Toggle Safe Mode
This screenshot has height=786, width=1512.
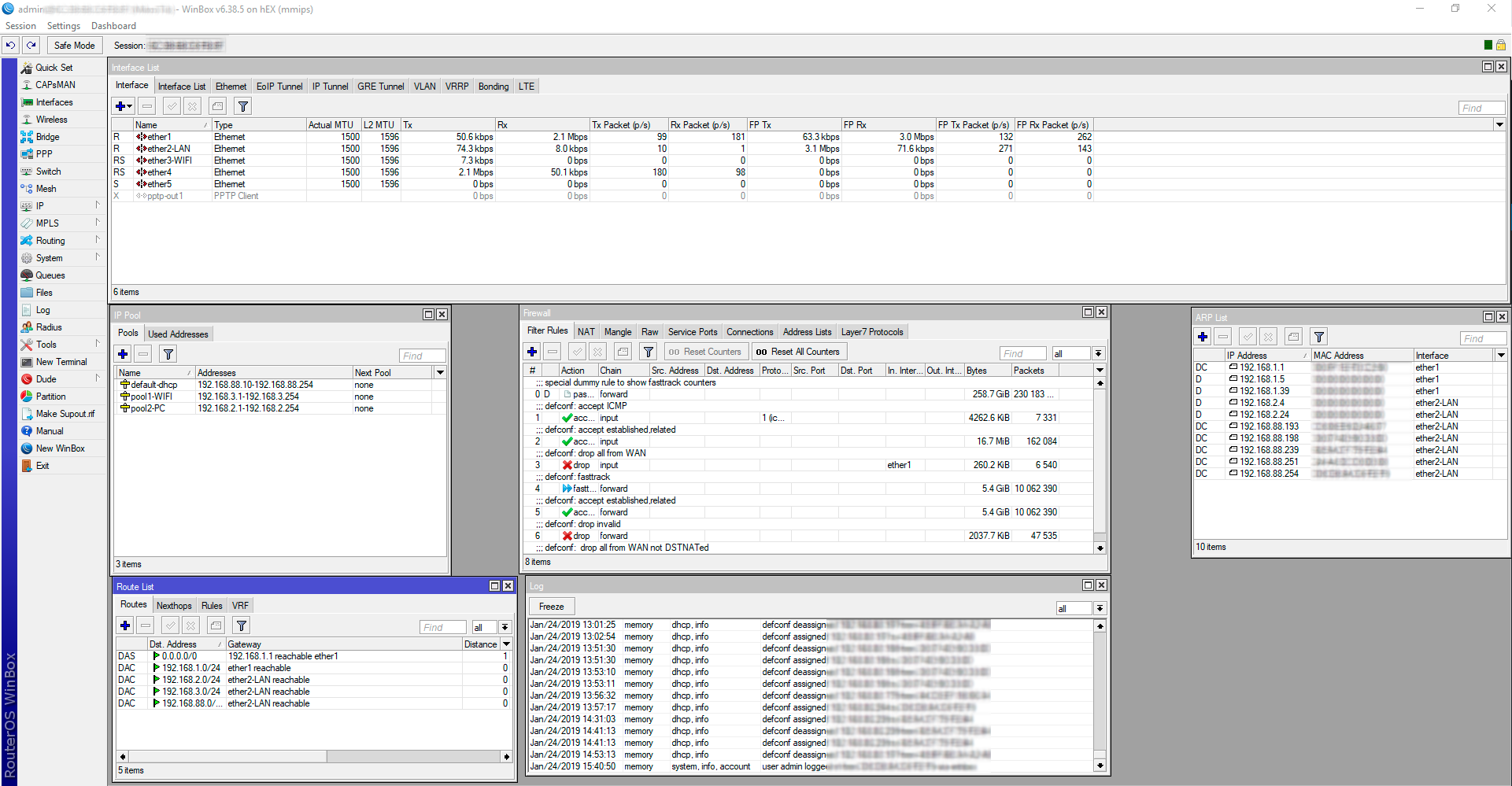point(74,46)
